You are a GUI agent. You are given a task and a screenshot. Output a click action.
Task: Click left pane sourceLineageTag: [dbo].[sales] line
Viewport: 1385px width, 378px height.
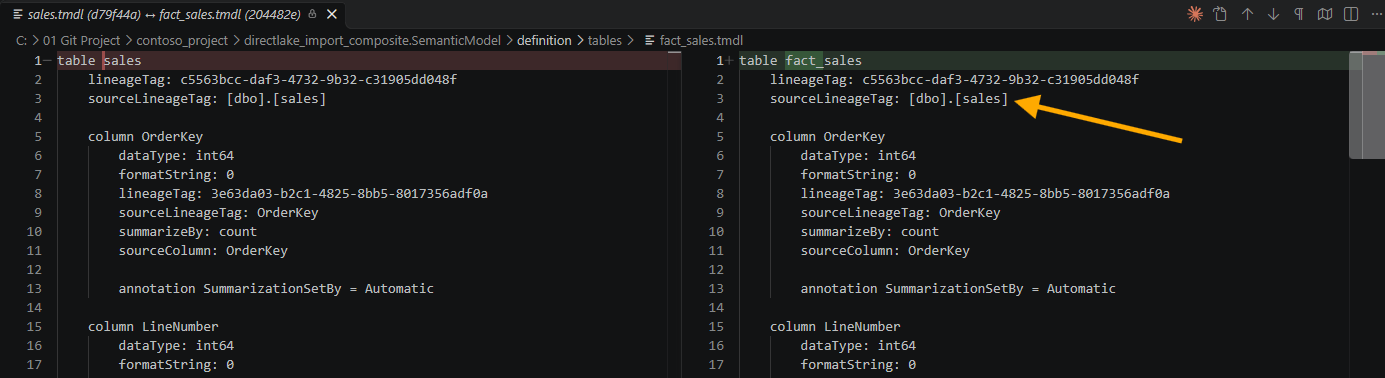(207, 99)
